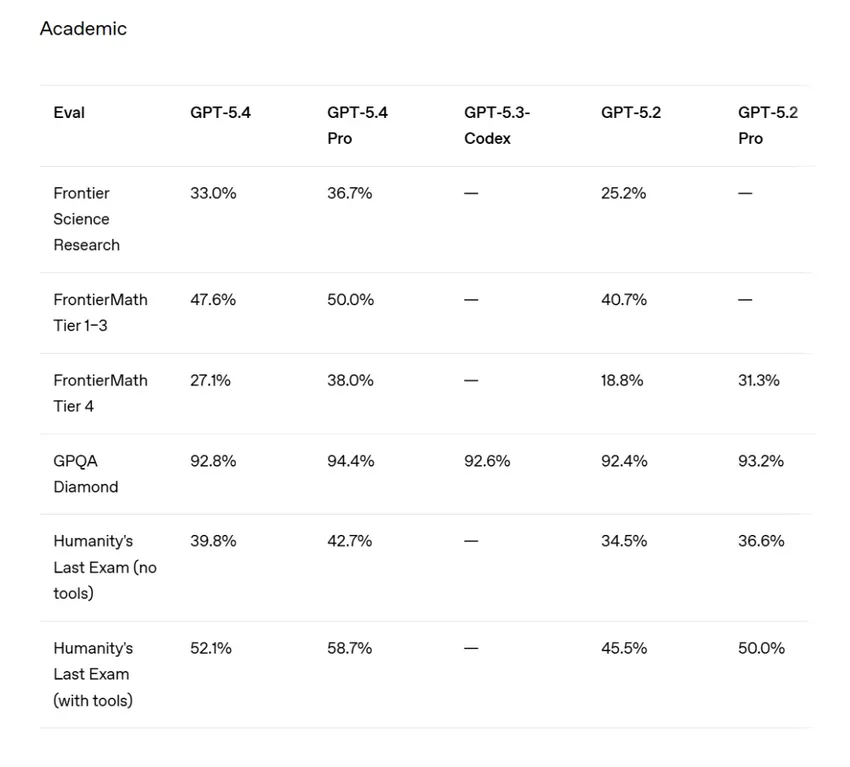
Task: Click the Eval column header
Action: tap(69, 113)
